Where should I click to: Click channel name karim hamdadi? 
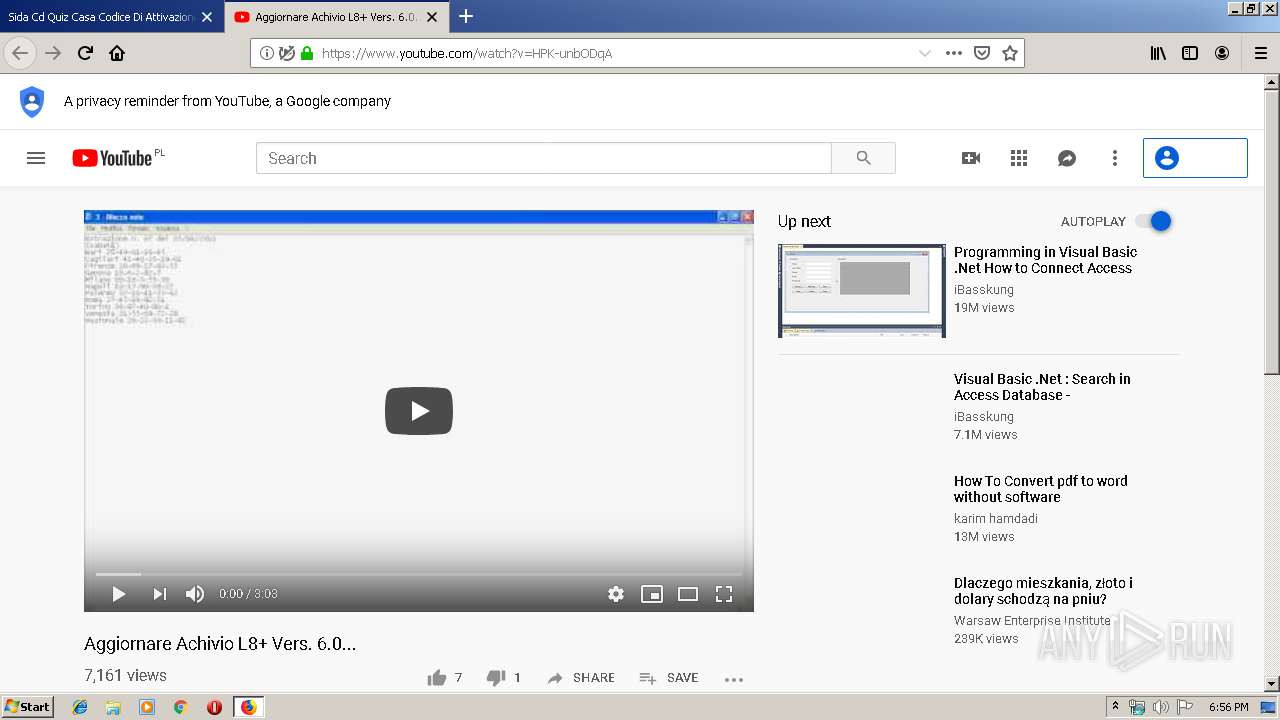(x=996, y=519)
